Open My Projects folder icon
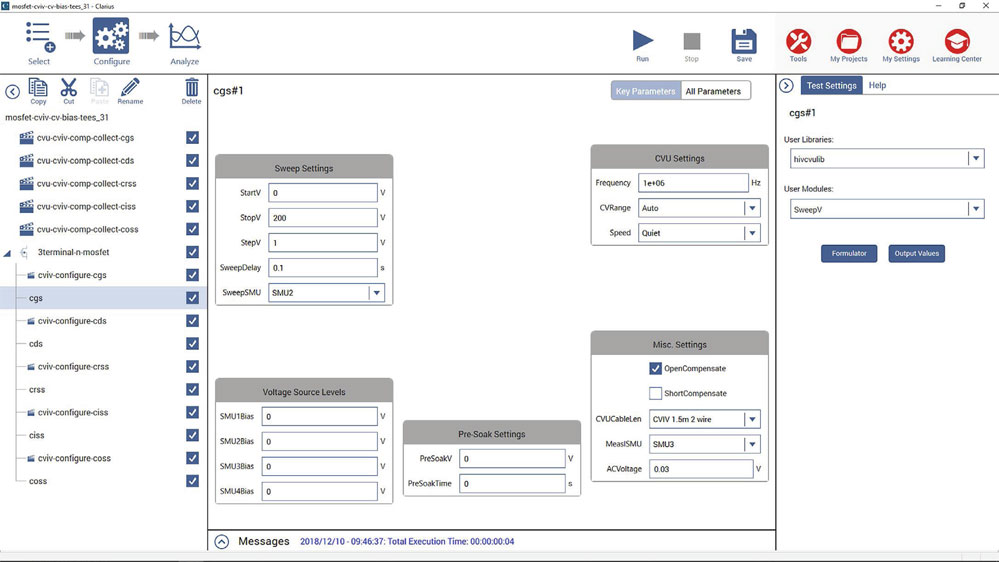 (848, 41)
